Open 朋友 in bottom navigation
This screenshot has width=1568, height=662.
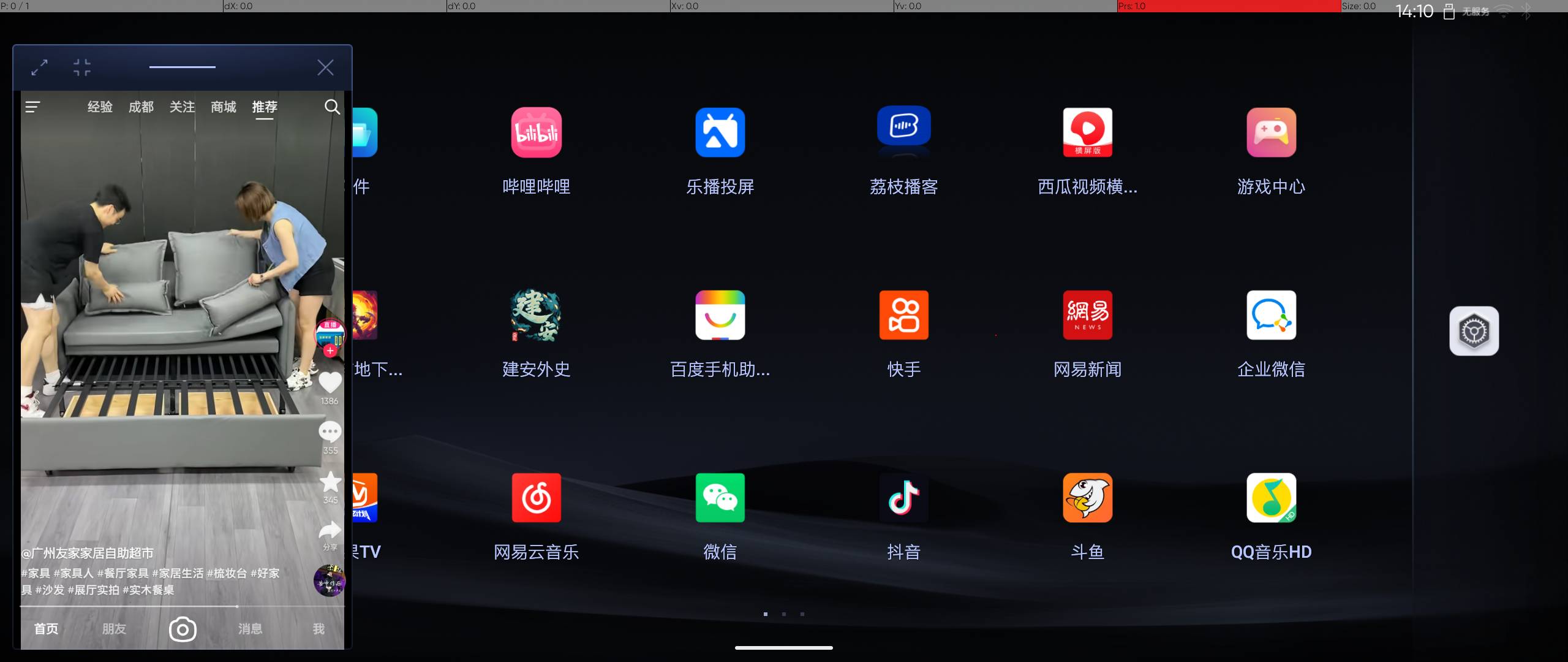click(114, 629)
